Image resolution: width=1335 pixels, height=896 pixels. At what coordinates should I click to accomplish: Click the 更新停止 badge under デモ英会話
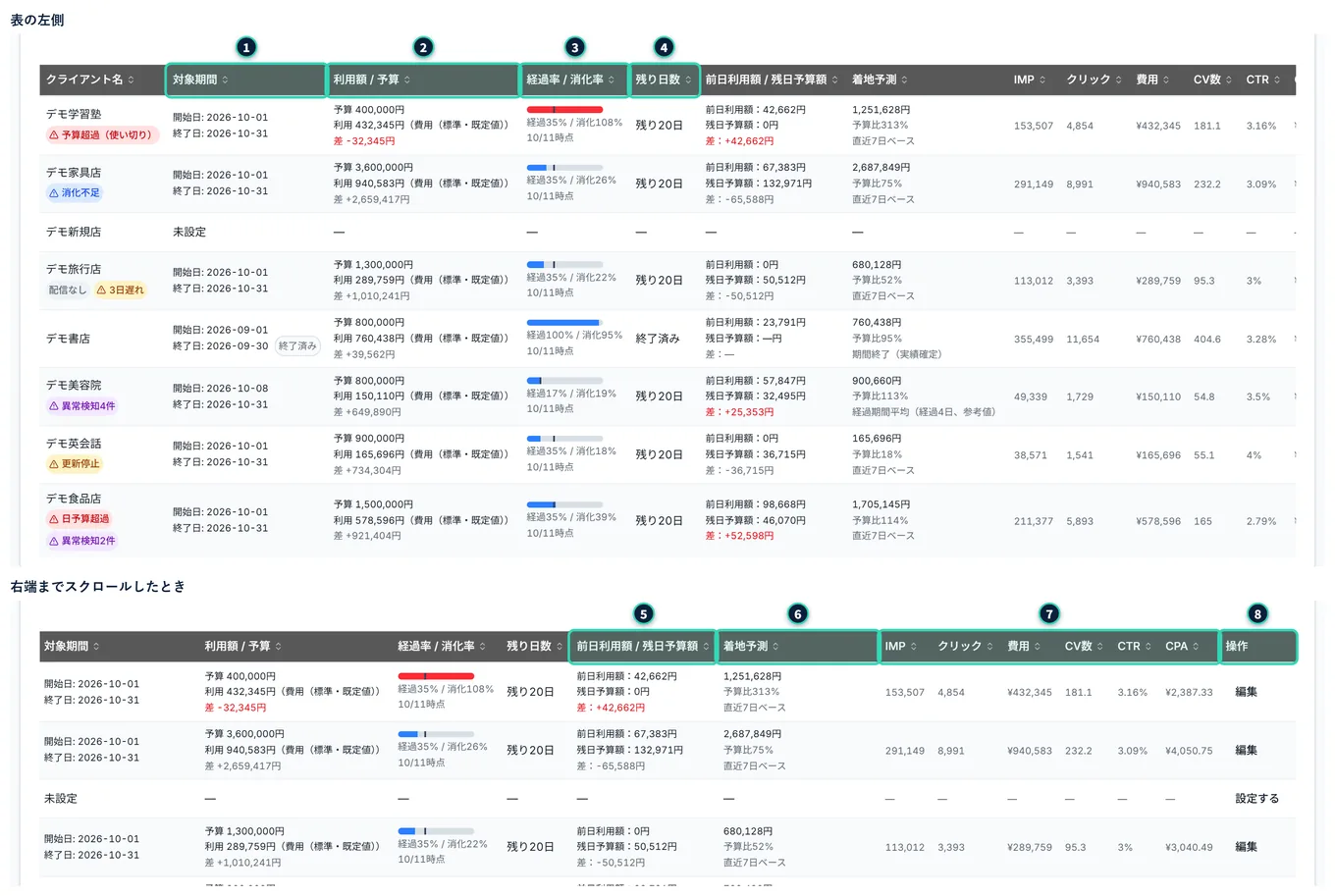click(x=75, y=464)
